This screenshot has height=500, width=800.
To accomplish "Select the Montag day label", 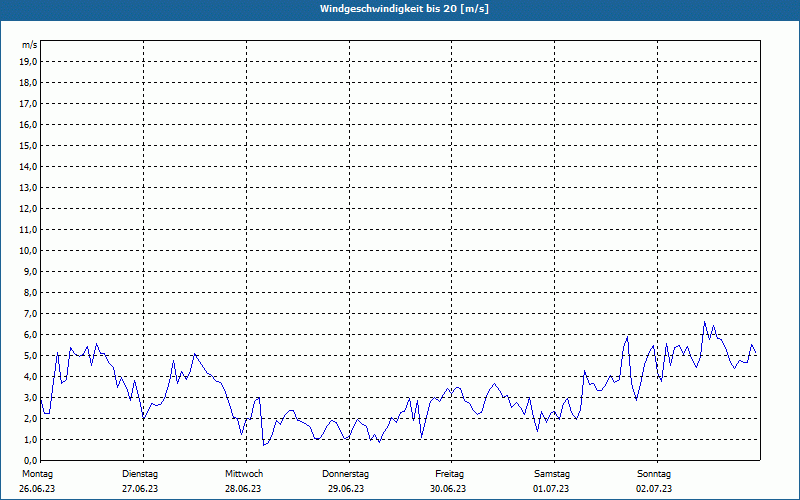I will [x=36, y=473].
